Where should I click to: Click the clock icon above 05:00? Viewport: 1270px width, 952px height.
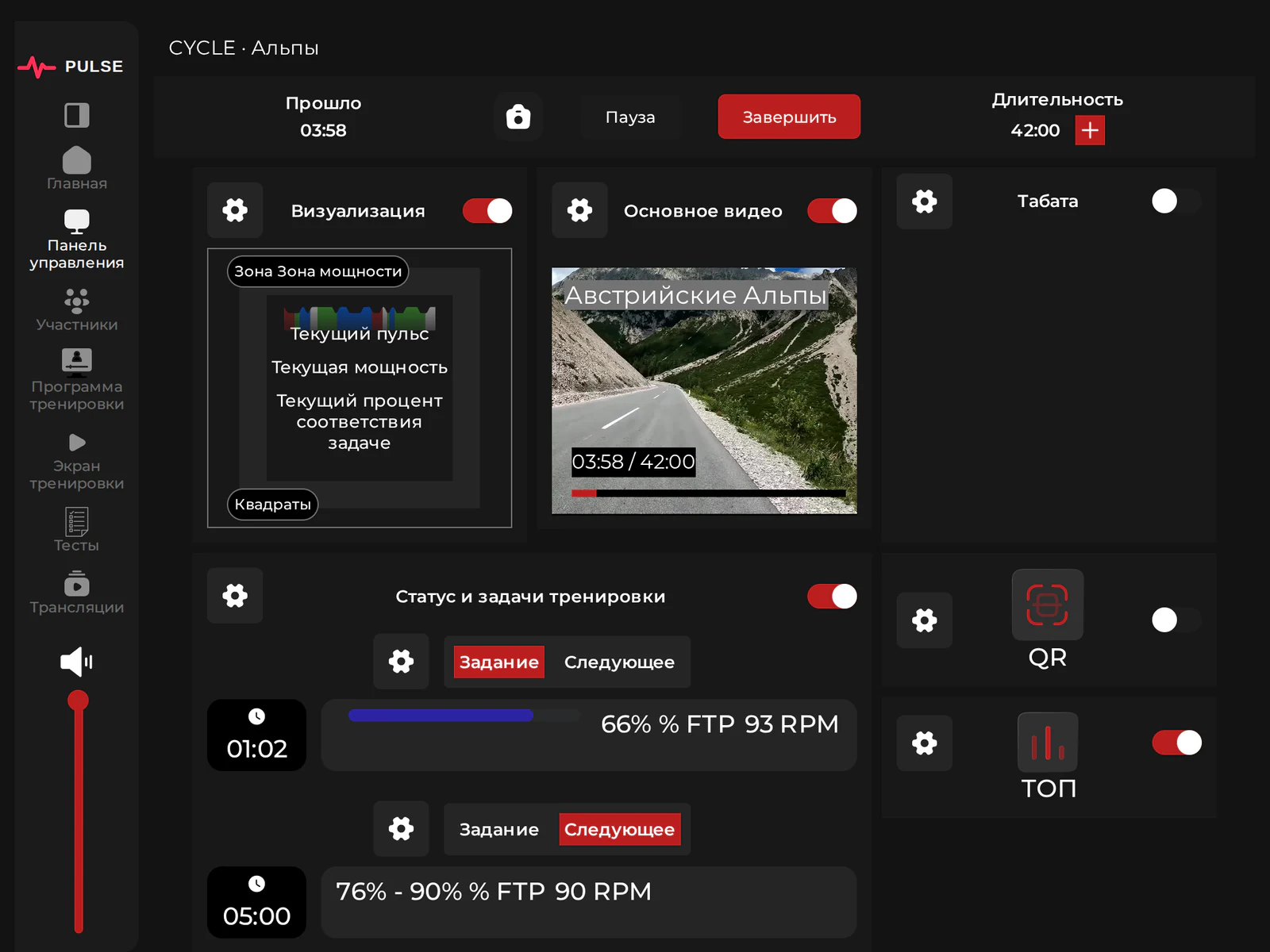pyautogui.click(x=256, y=884)
